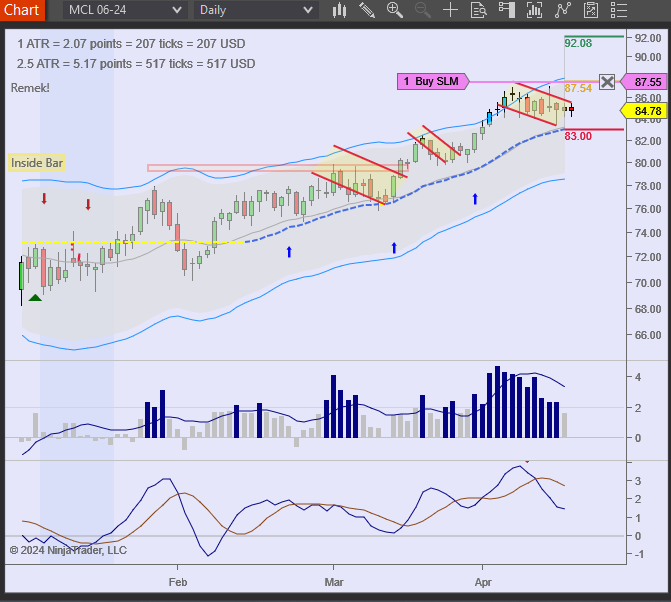Open the Daily interval dropdown
671x602 pixels.
coord(256,10)
